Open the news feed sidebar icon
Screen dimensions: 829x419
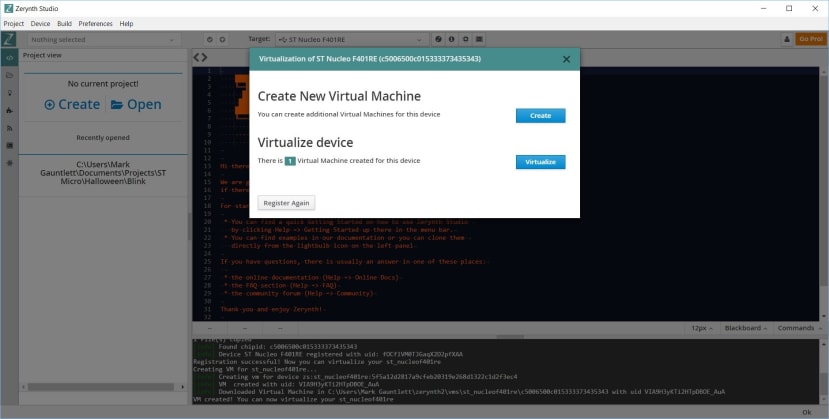tap(9, 128)
